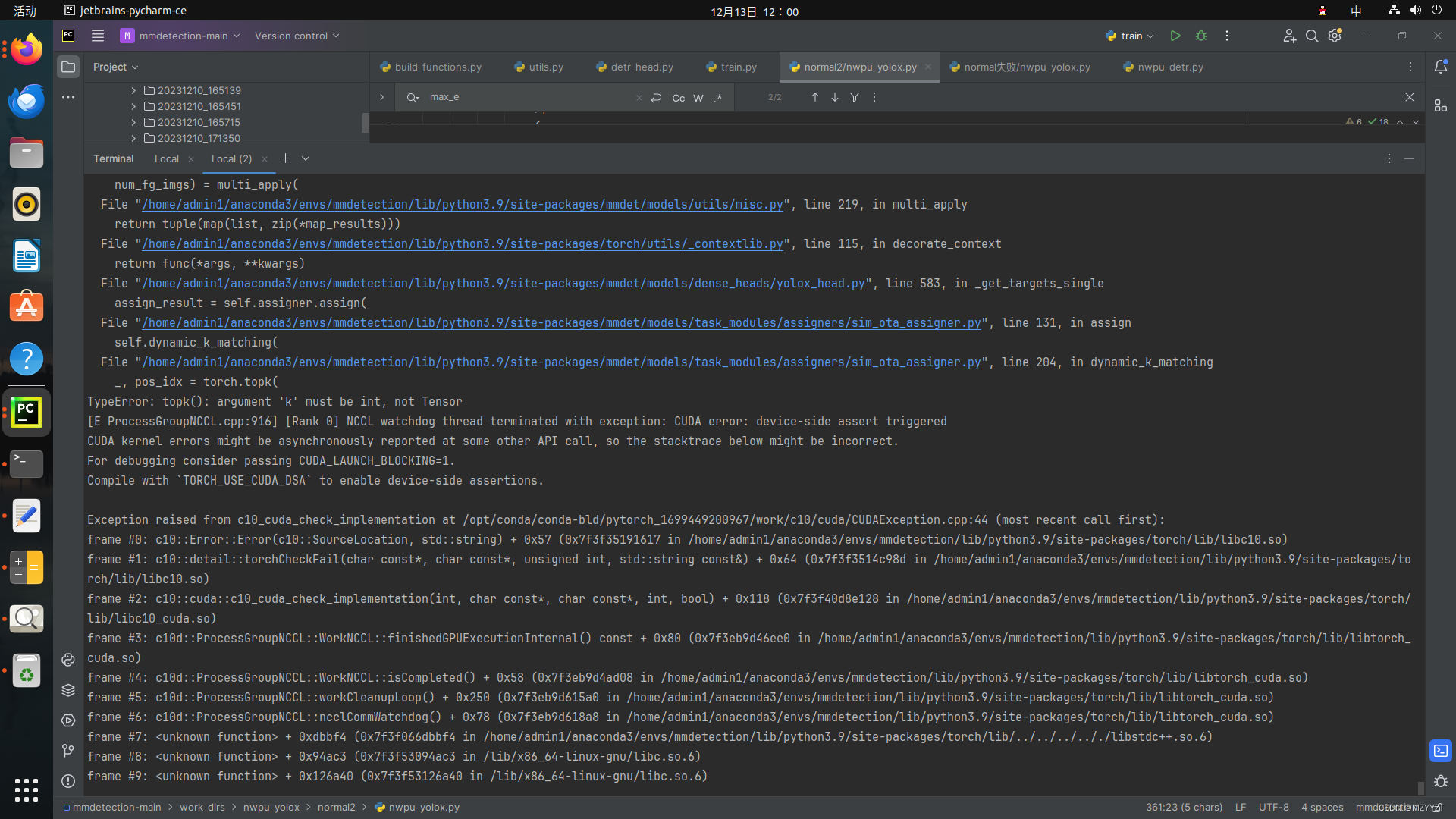Add new terminal session tab
This screenshot has height=819, width=1456.
coord(285,158)
